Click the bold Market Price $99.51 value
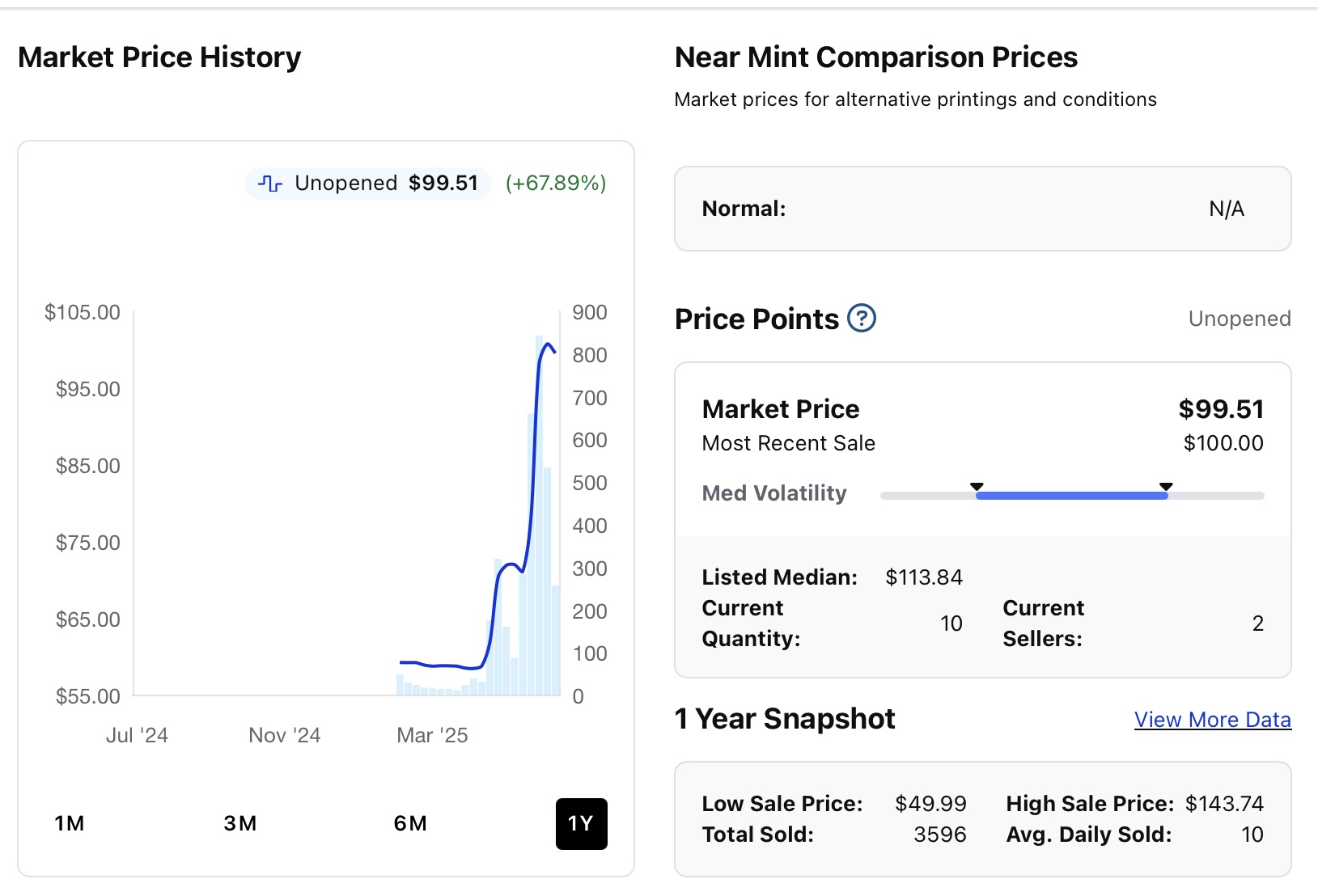The height and width of the screenshot is (896, 1318). 1221,409
